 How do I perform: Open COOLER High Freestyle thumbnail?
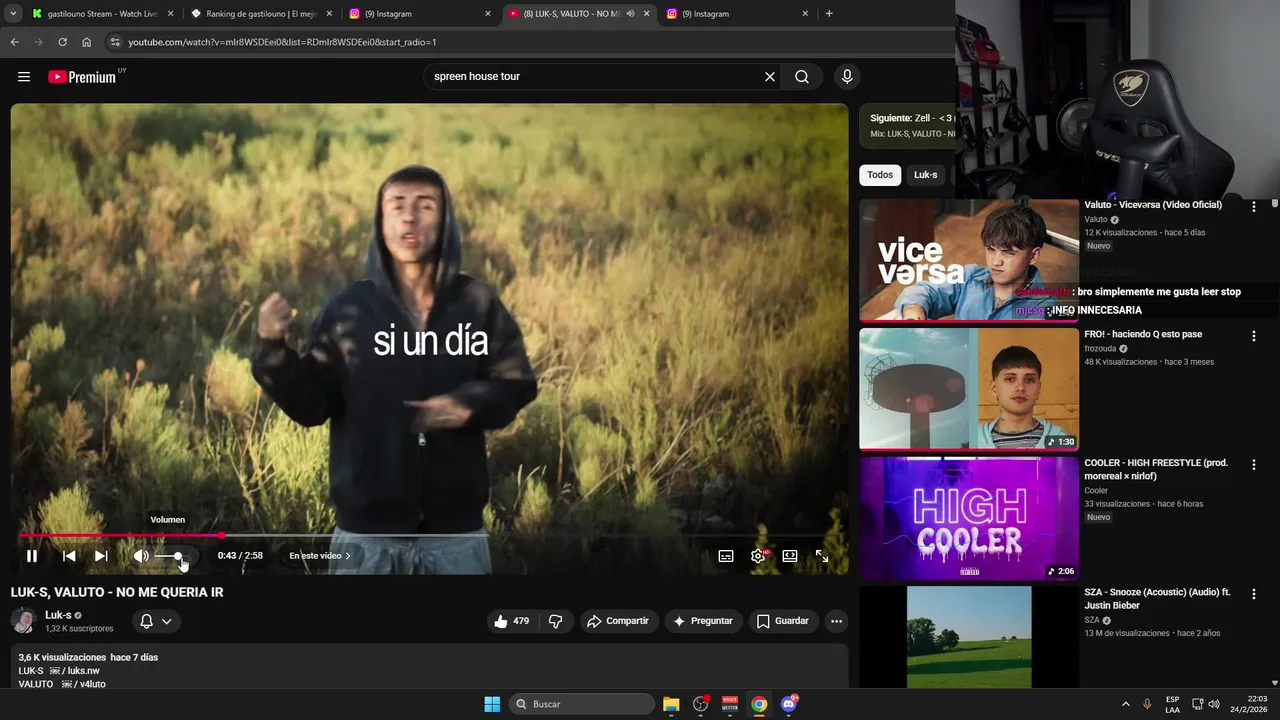coord(969,518)
